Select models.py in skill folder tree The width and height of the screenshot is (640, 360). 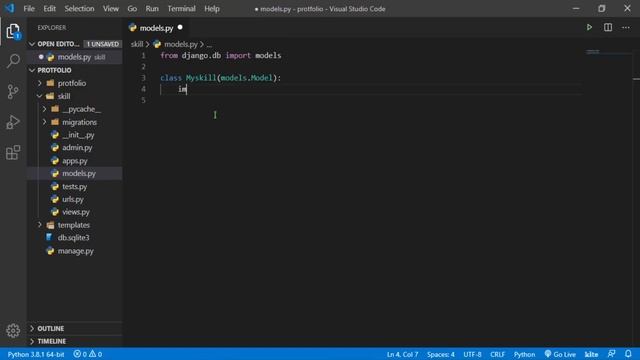click(75, 173)
